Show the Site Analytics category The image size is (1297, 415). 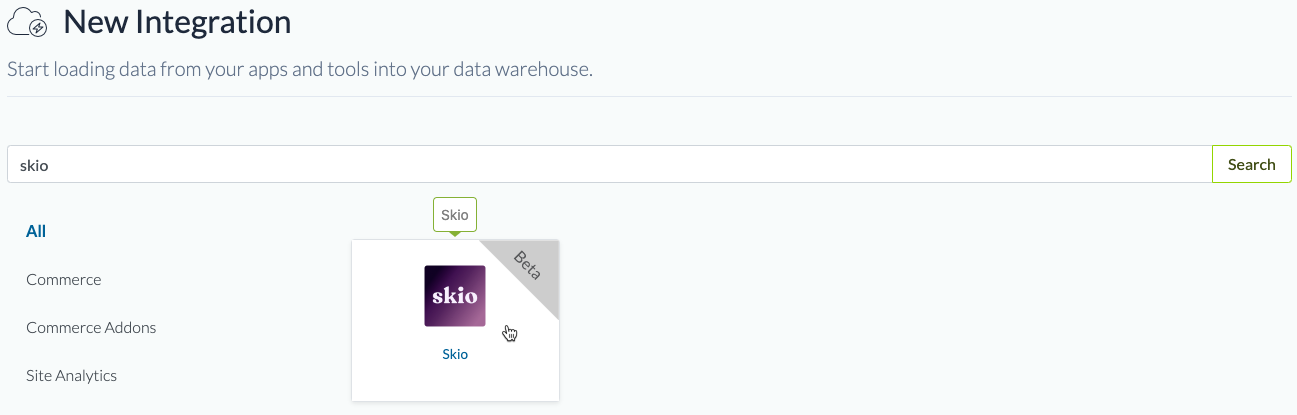(x=72, y=376)
